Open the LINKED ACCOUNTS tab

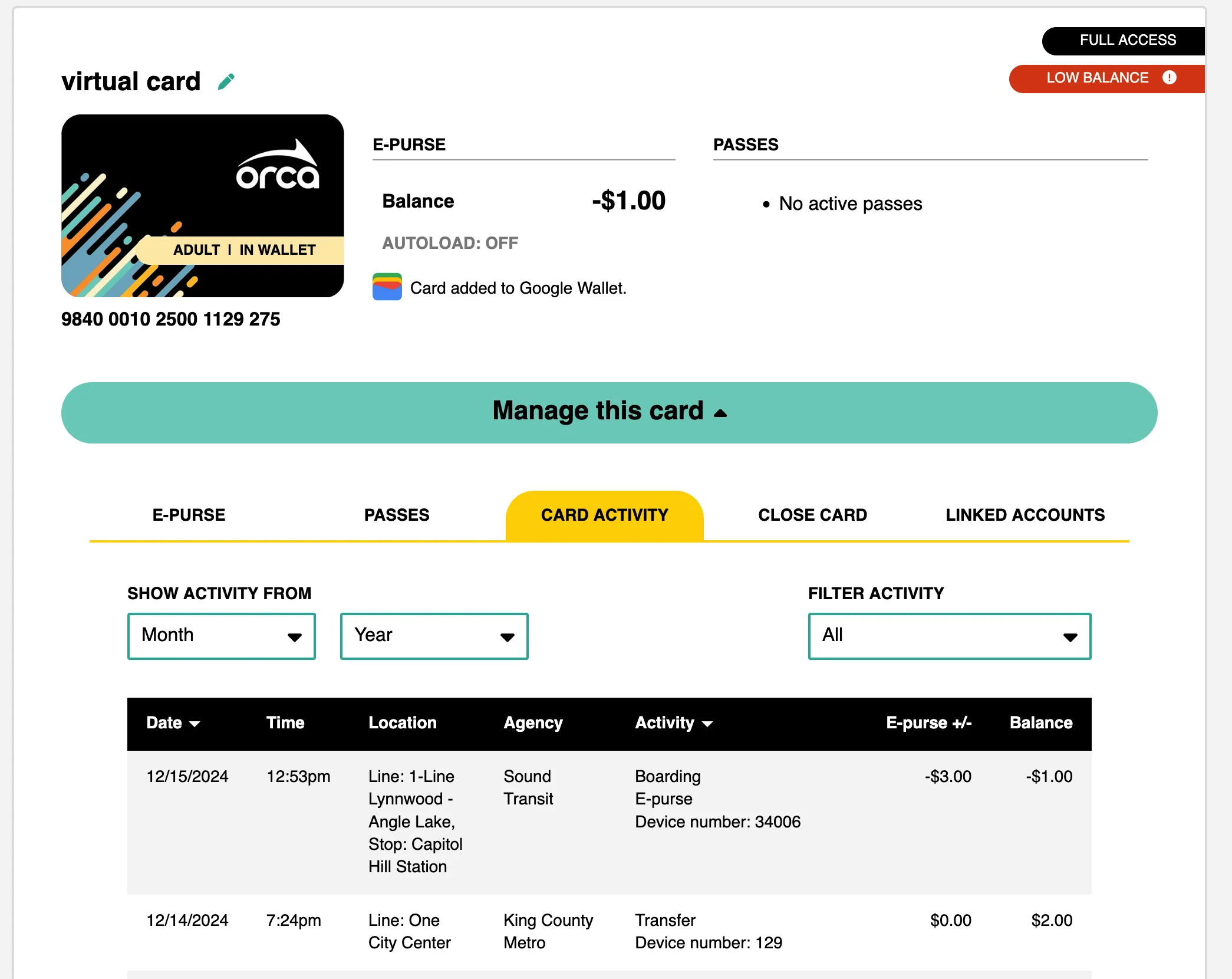1026,515
